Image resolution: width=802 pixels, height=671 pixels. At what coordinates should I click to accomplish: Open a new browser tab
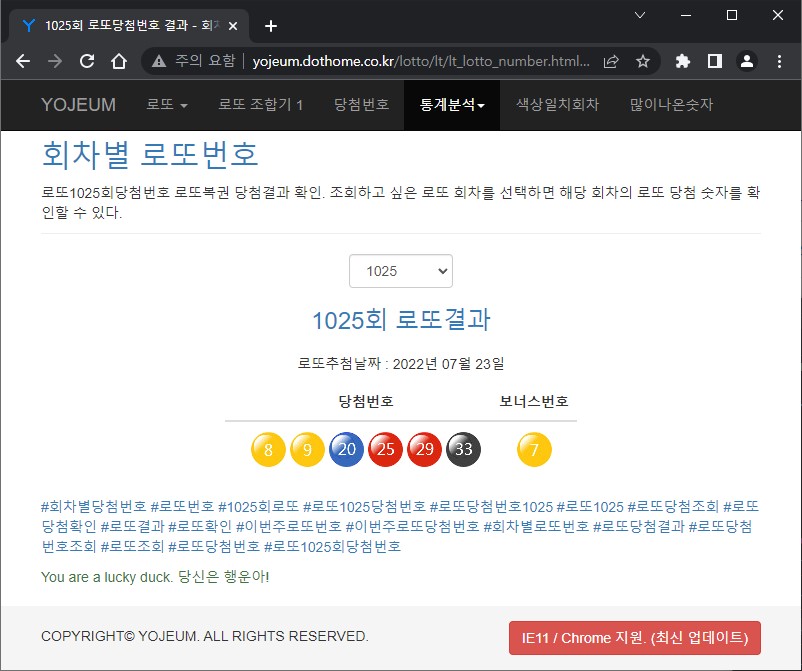coord(271,26)
